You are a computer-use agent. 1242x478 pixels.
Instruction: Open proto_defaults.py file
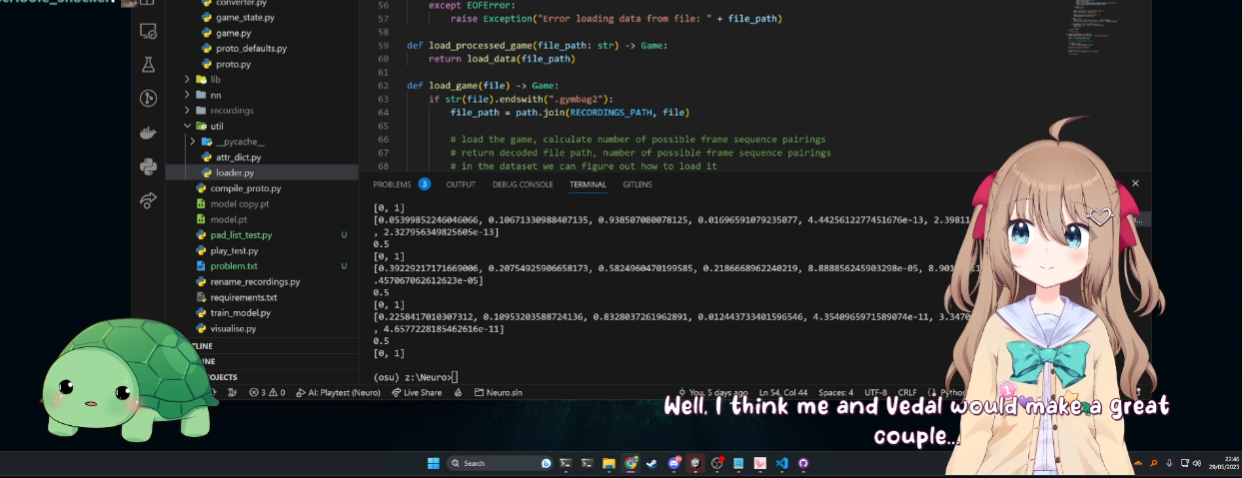251,48
